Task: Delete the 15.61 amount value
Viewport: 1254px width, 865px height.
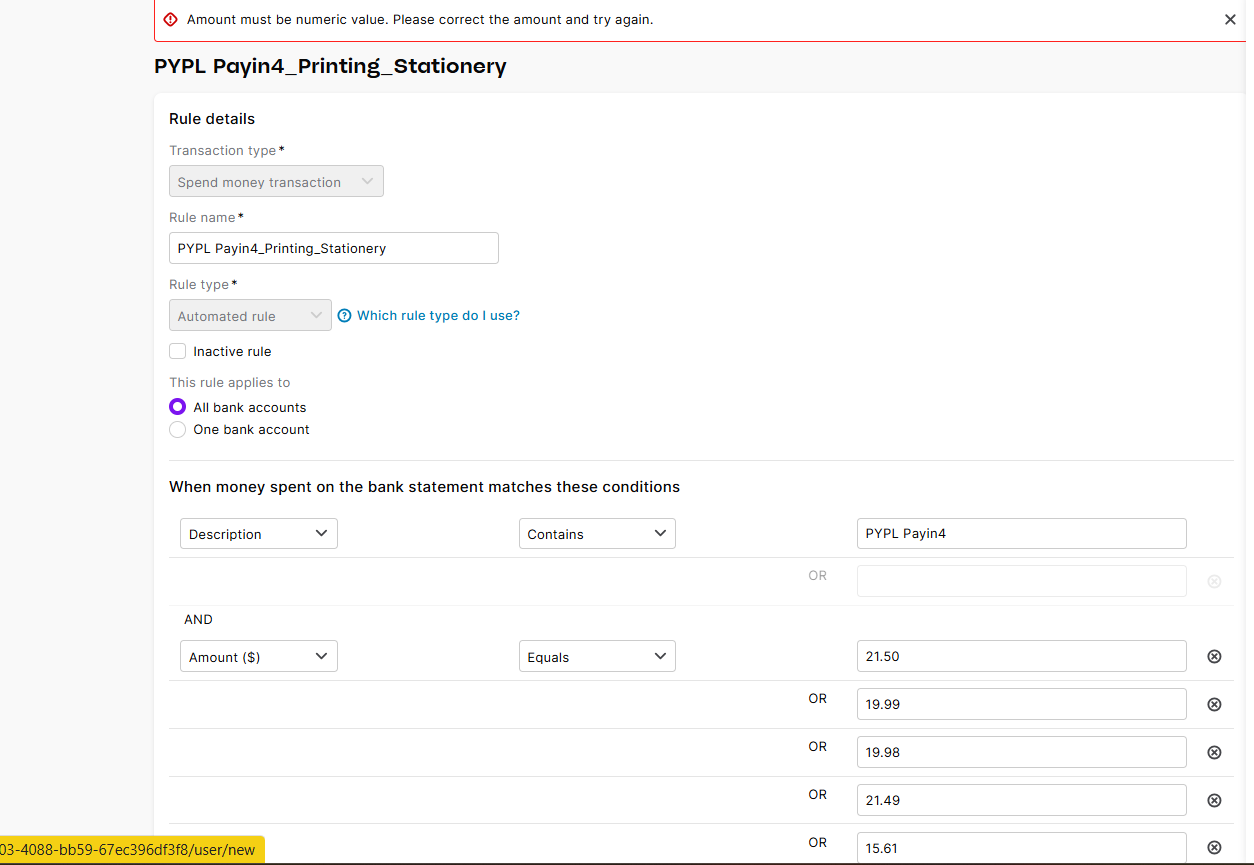Action: [x=1214, y=847]
